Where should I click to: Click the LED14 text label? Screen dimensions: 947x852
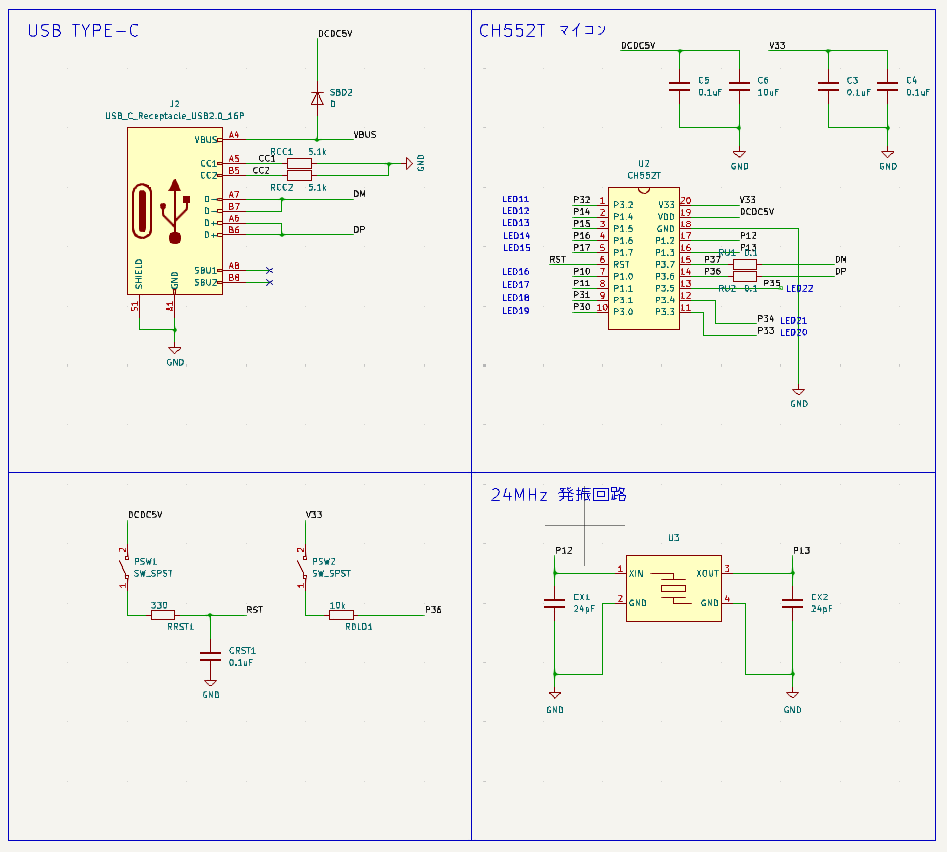point(516,235)
